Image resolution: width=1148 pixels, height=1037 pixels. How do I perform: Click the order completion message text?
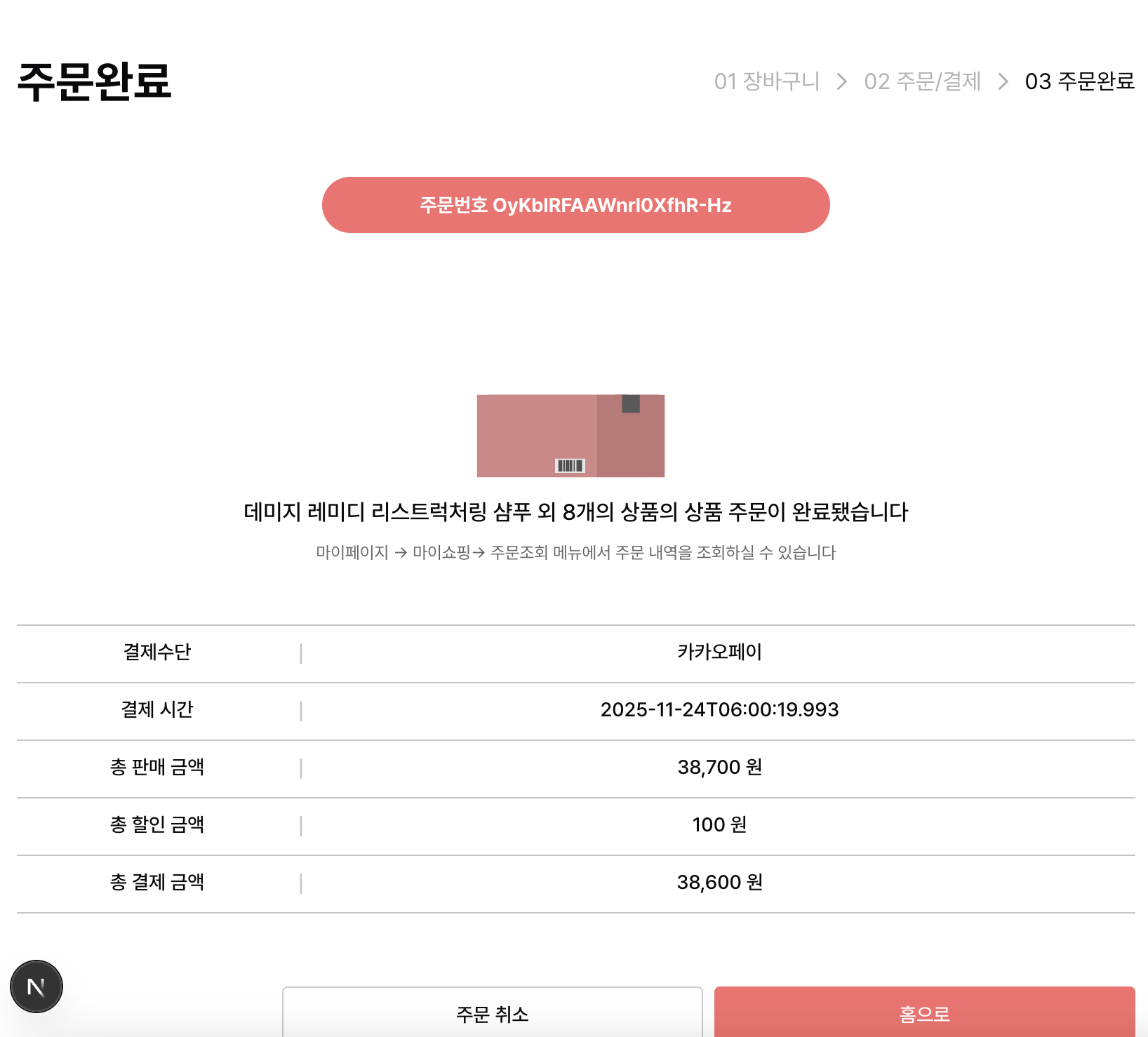pos(574,512)
